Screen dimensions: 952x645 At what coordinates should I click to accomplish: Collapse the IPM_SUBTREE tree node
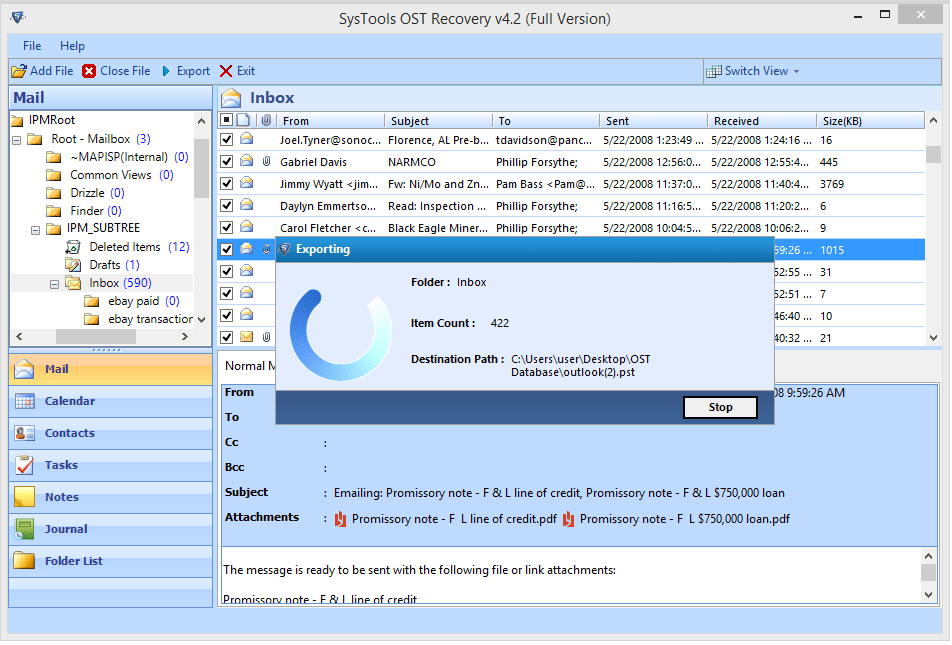[x=35, y=230]
